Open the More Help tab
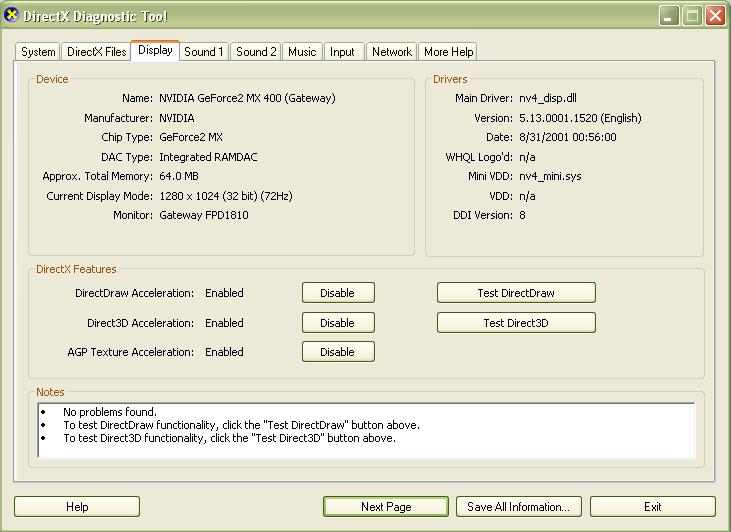This screenshot has height=532, width=731. pyautogui.click(x=448, y=52)
